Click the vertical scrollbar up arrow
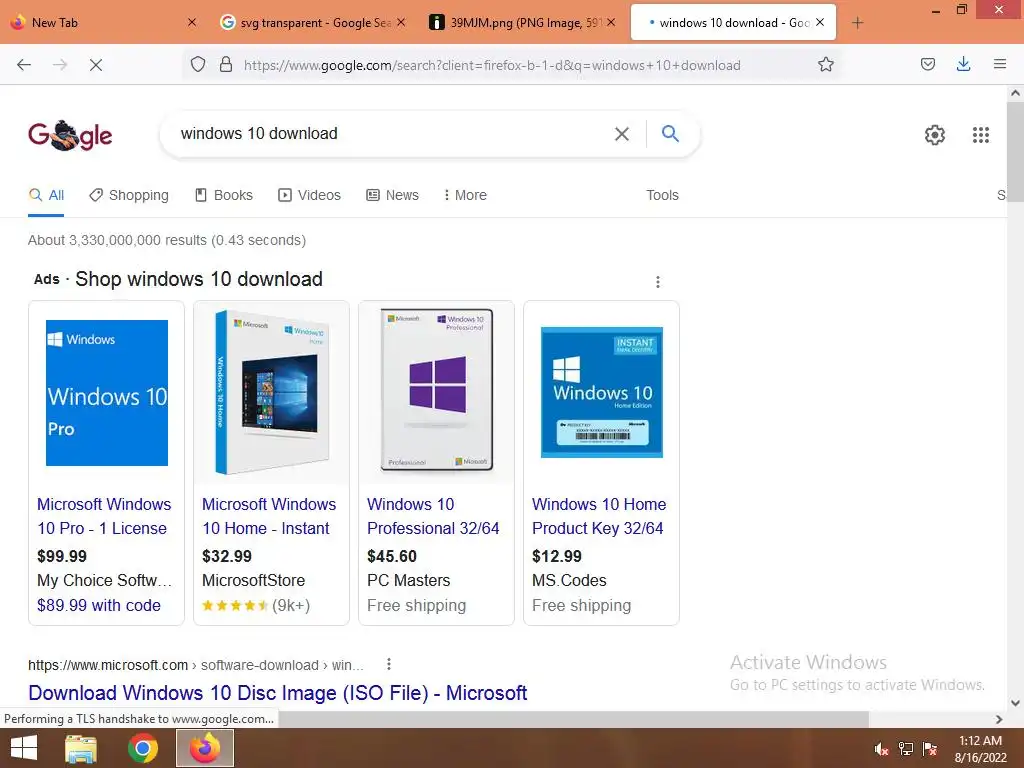This screenshot has height=768, width=1024. [1016, 93]
